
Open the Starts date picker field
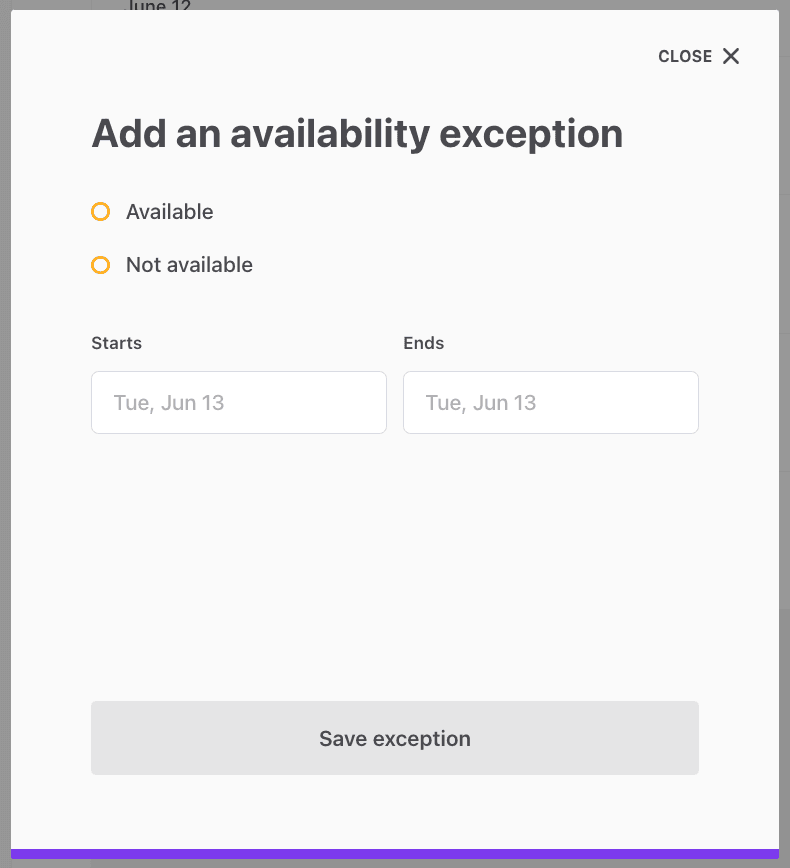point(238,403)
